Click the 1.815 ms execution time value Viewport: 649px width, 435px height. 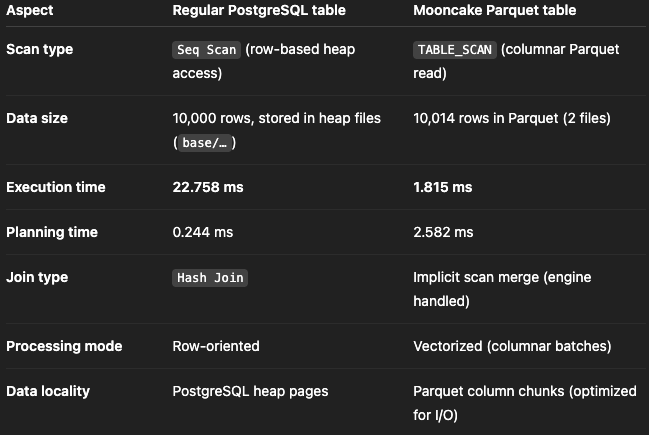pos(443,187)
